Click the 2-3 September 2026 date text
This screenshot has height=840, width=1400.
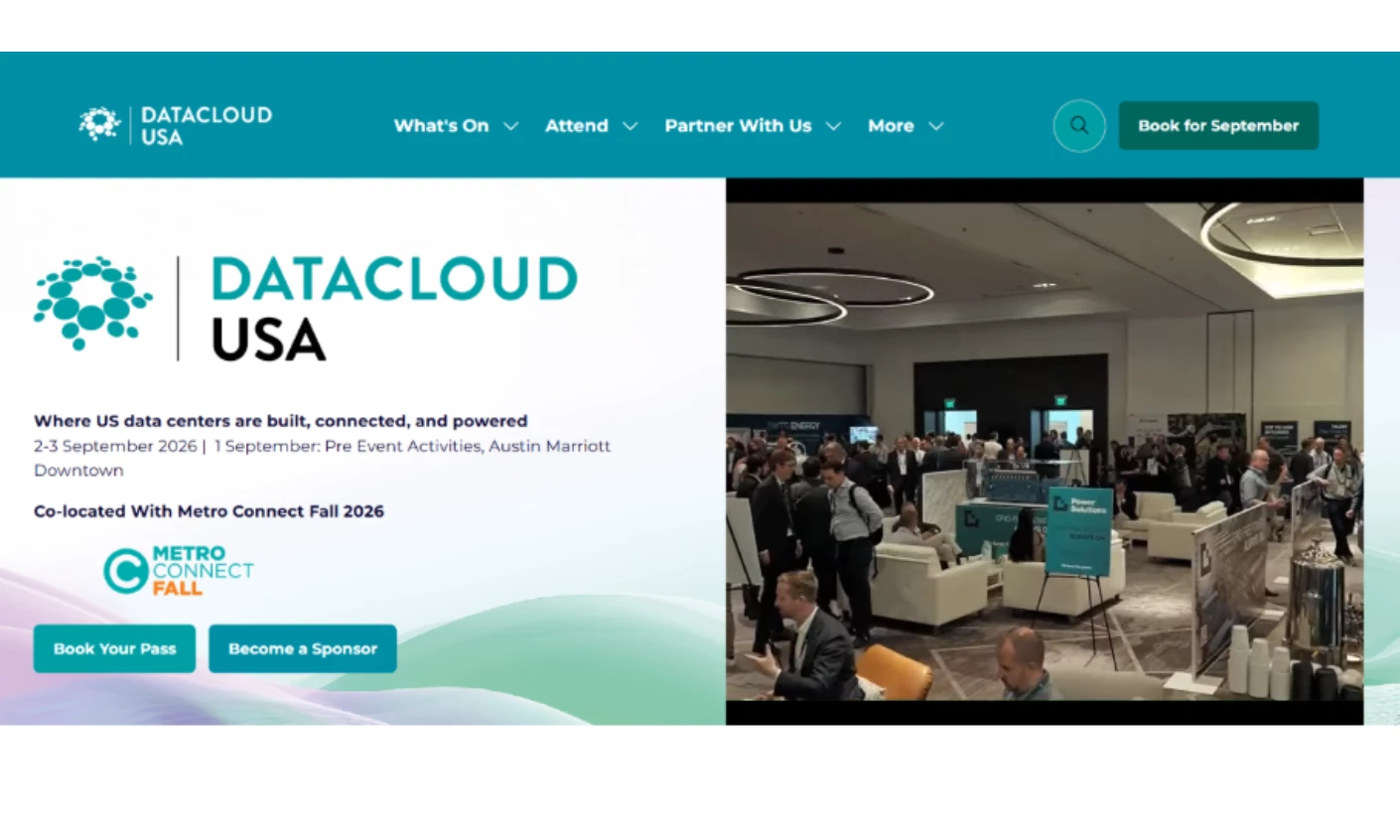coord(115,446)
